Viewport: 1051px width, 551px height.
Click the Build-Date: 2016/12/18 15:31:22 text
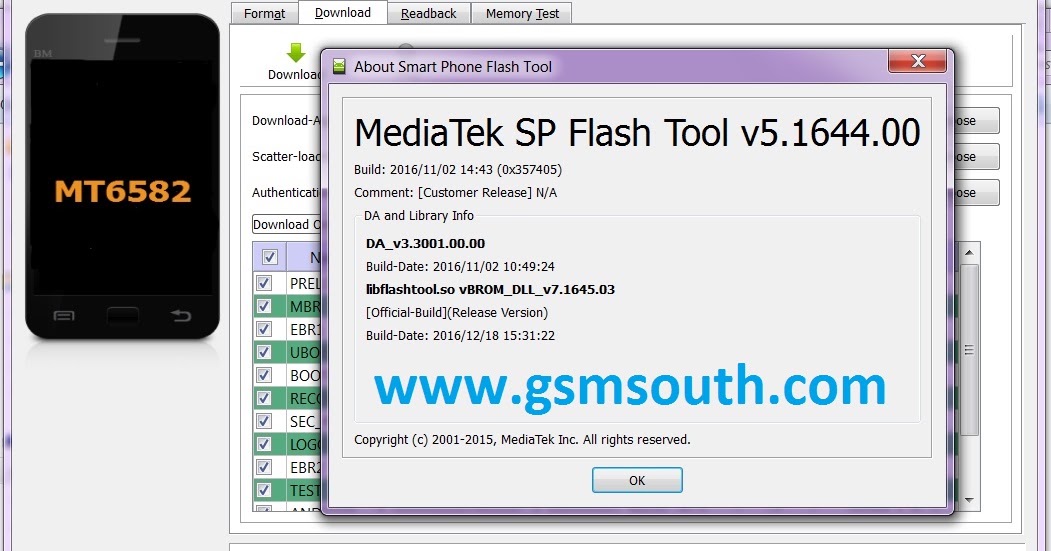(460, 336)
